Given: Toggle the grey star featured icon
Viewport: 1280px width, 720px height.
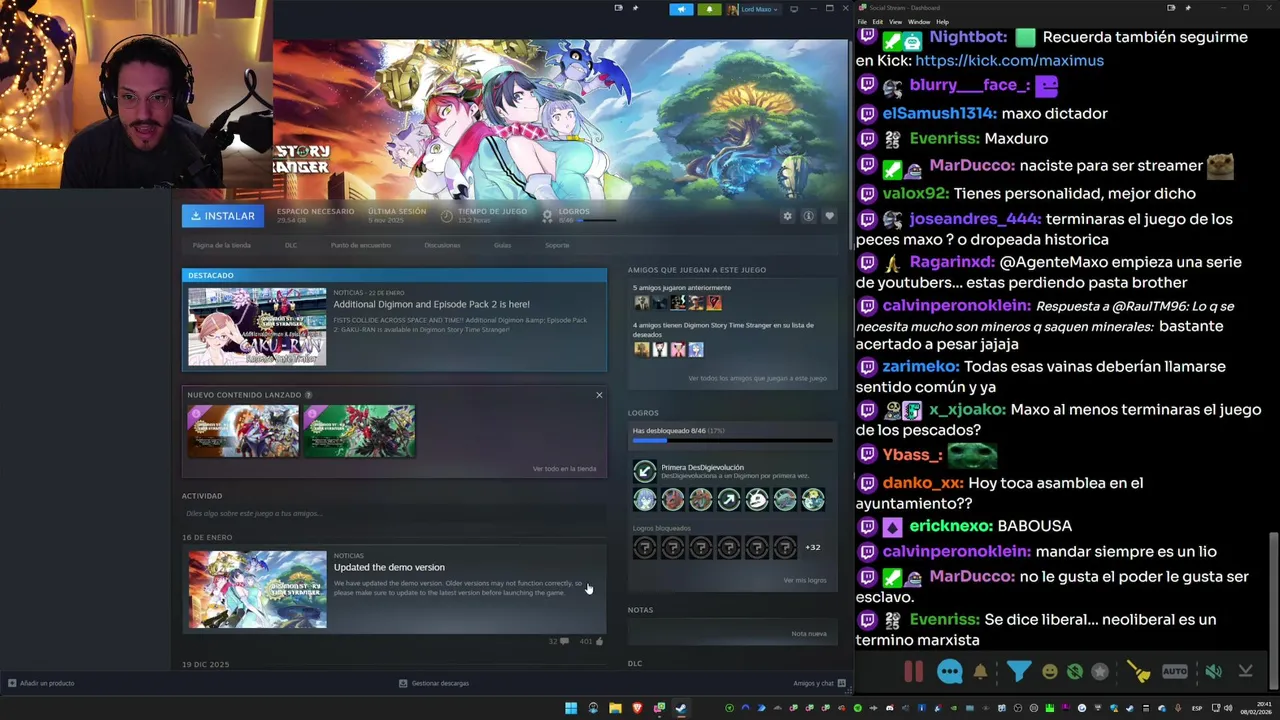Looking at the screenshot, I should coord(1100,672).
